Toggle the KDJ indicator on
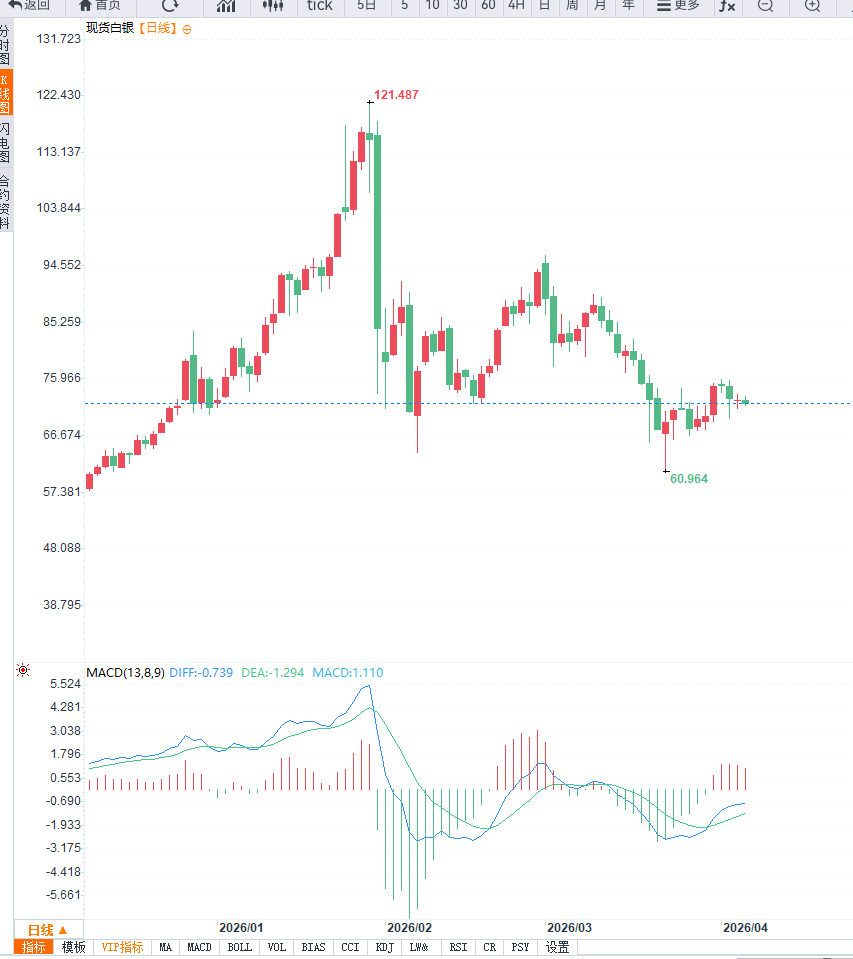The width and height of the screenshot is (853, 959). (385, 947)
